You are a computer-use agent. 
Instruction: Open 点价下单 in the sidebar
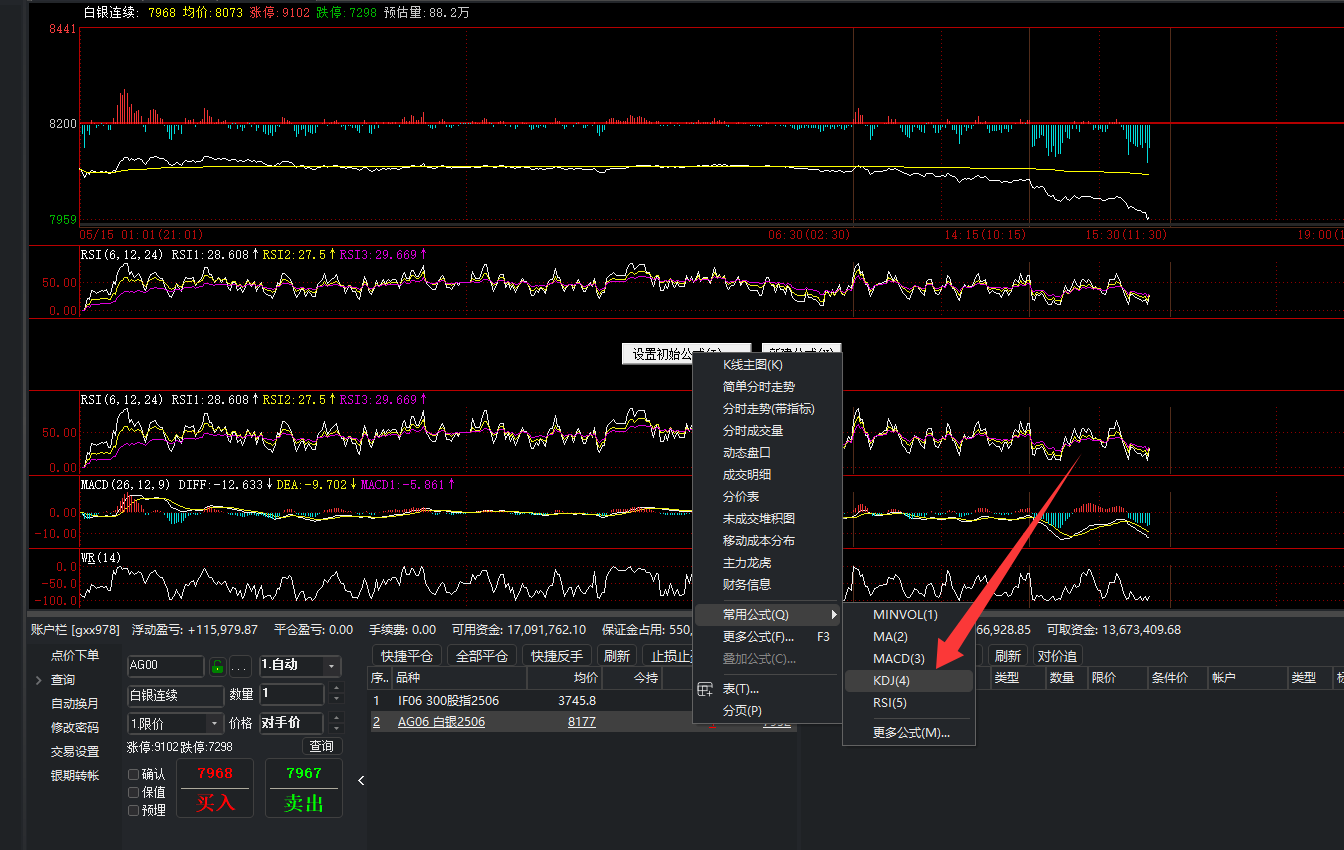75,656
